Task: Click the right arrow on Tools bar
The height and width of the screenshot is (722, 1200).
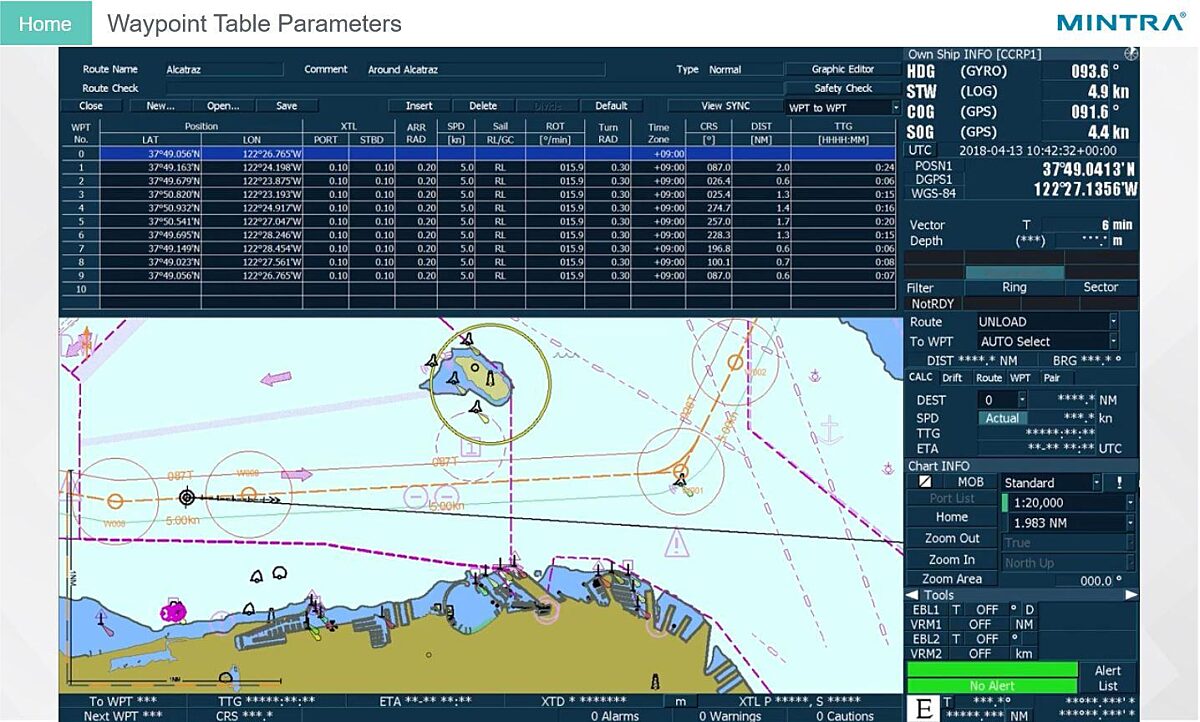Action: point(1131,595)
